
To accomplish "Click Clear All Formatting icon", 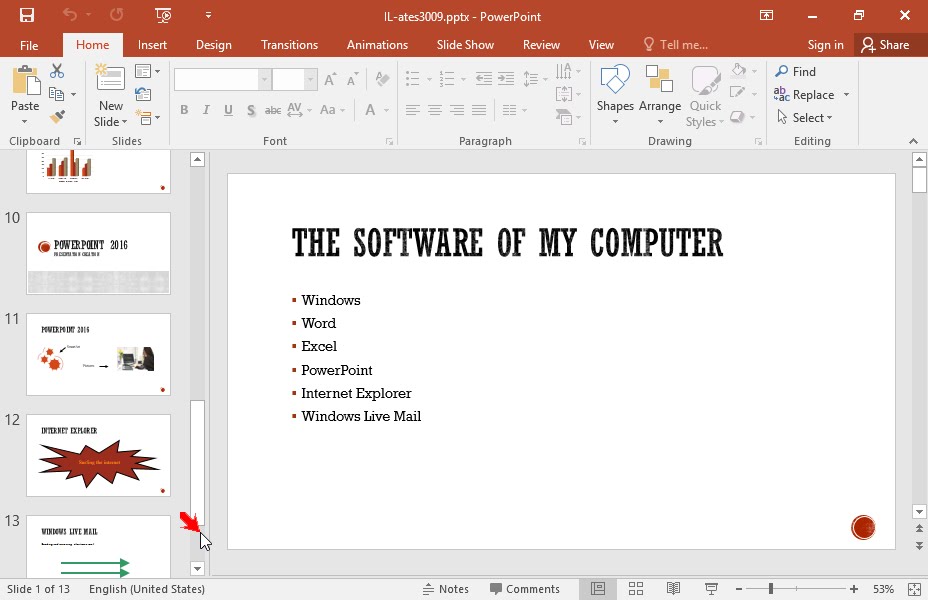I will click(x=382, y=79).
